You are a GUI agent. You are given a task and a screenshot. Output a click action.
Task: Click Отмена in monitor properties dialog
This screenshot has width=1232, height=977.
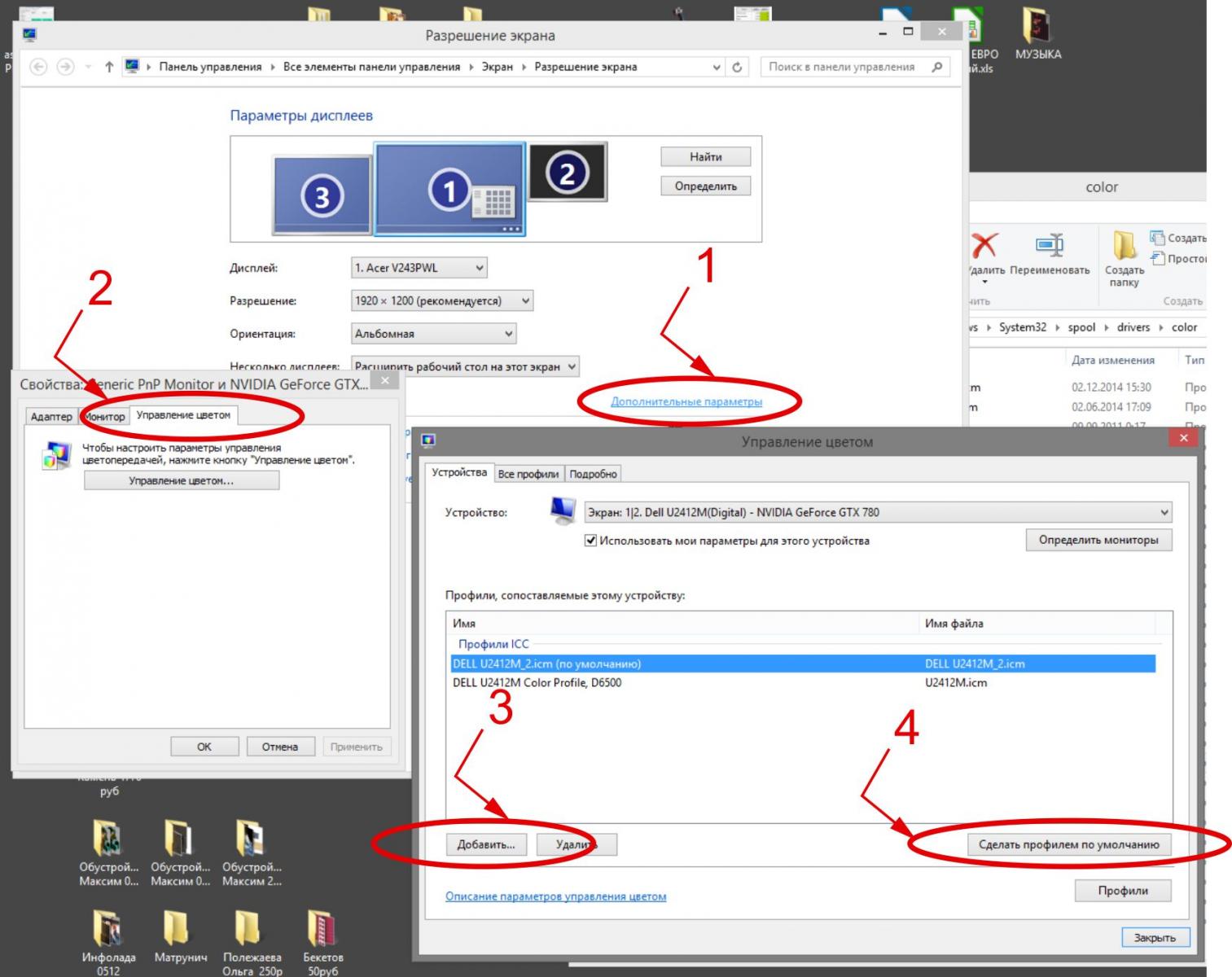(280, 747)
